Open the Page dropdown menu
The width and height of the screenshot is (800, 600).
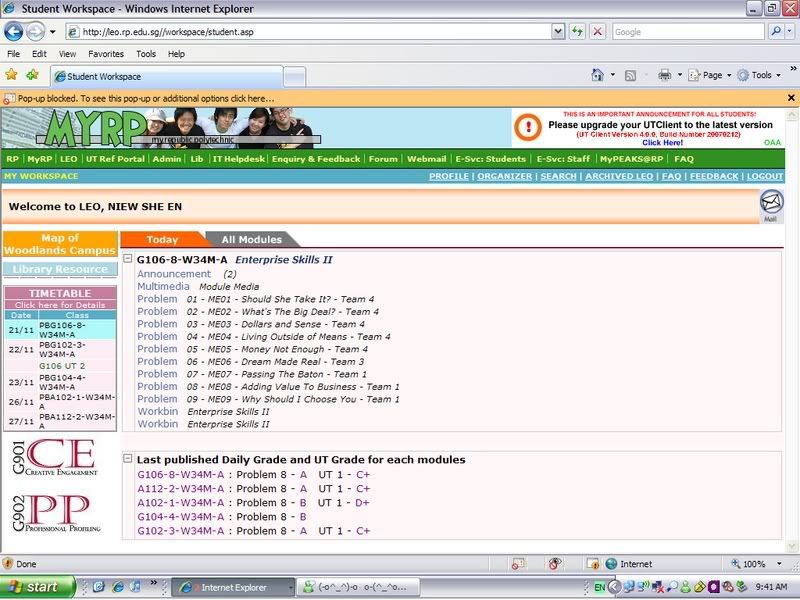(711, 75)
